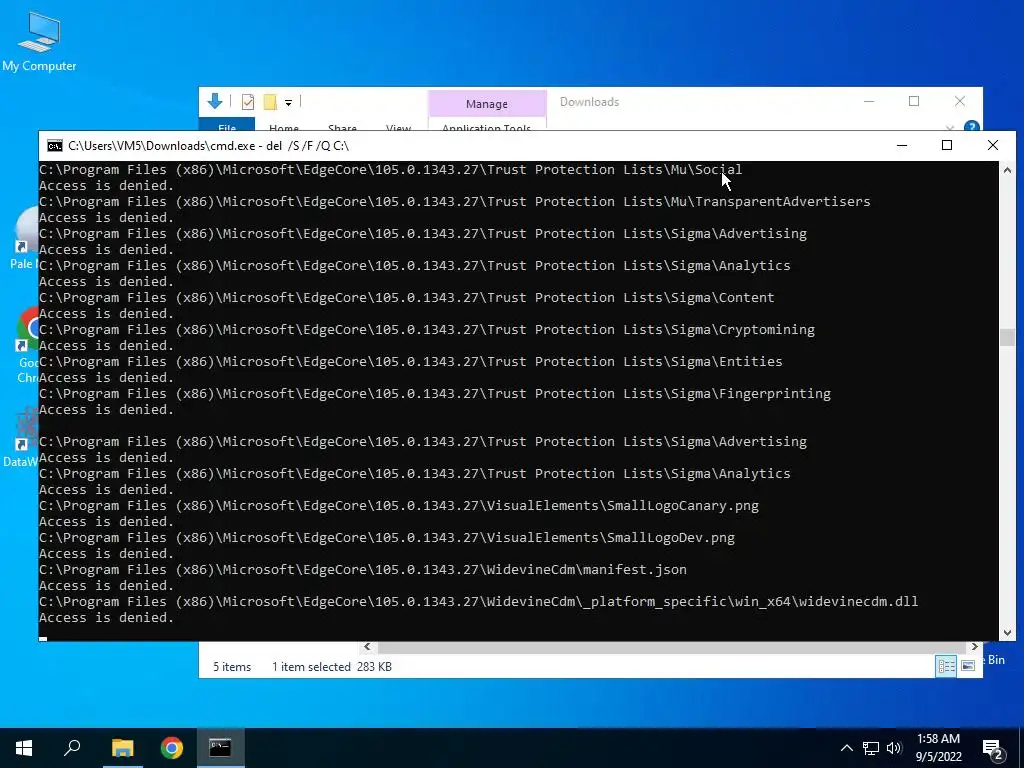Click the Sigma\Entities console line
The width and height of the screenshot is (1024, 768).
point(411,361)
